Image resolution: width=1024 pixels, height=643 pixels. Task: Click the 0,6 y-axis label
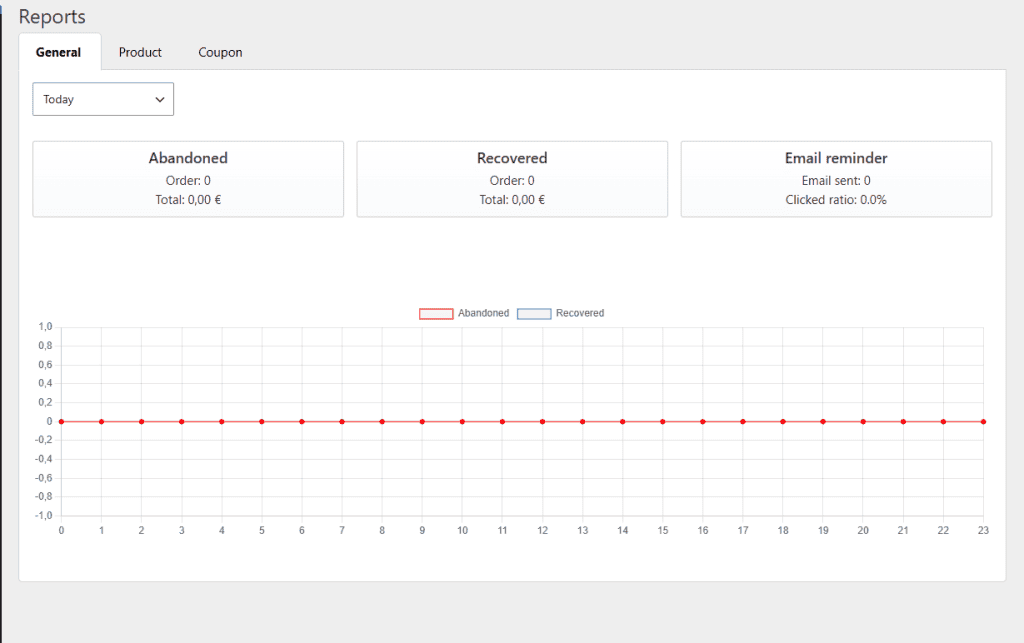[45, 365]
